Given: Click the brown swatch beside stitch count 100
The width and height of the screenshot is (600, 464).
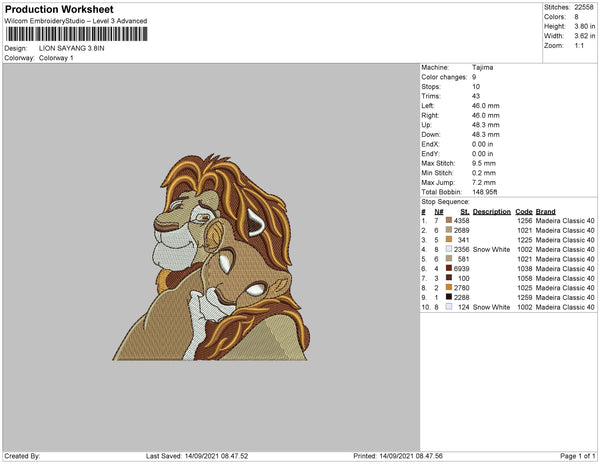Looking at the screenshot, I should click(x=449, y=278).
